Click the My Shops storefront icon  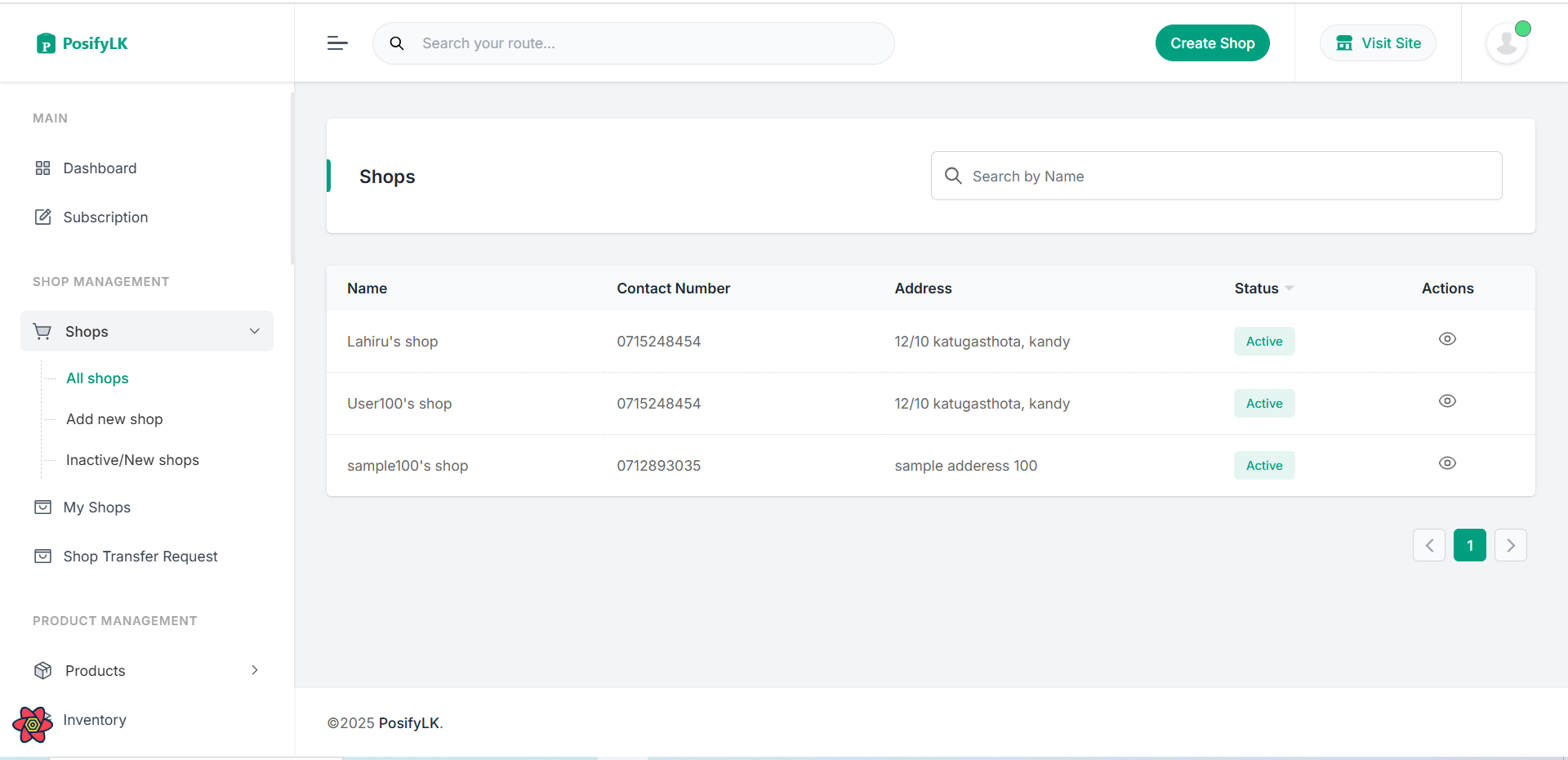[42, 507]
